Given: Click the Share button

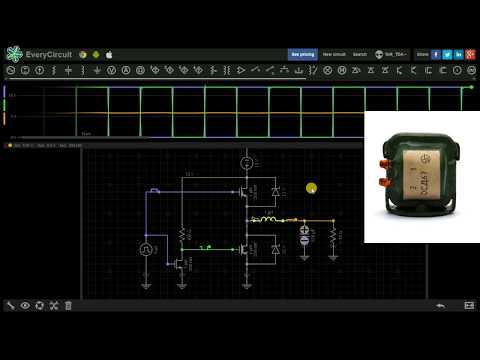Looking at the screenshot, I should click(422, 54).
